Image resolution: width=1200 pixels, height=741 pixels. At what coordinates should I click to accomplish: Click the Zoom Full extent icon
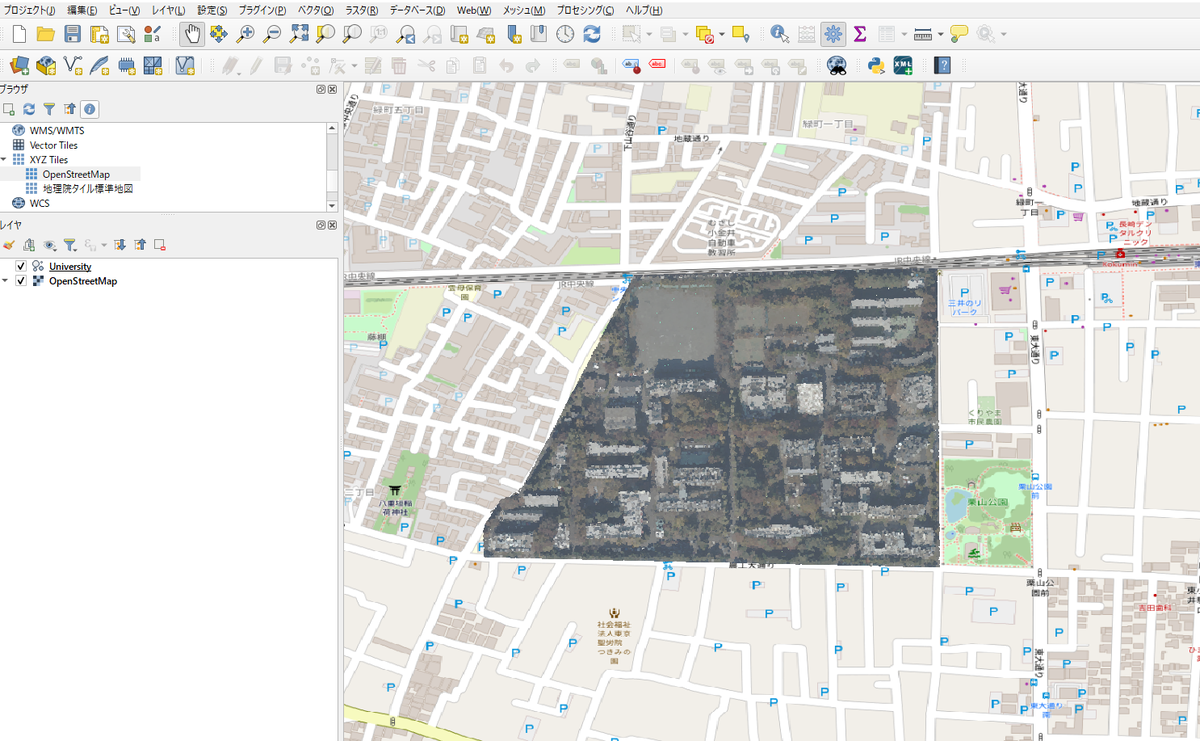299,34
